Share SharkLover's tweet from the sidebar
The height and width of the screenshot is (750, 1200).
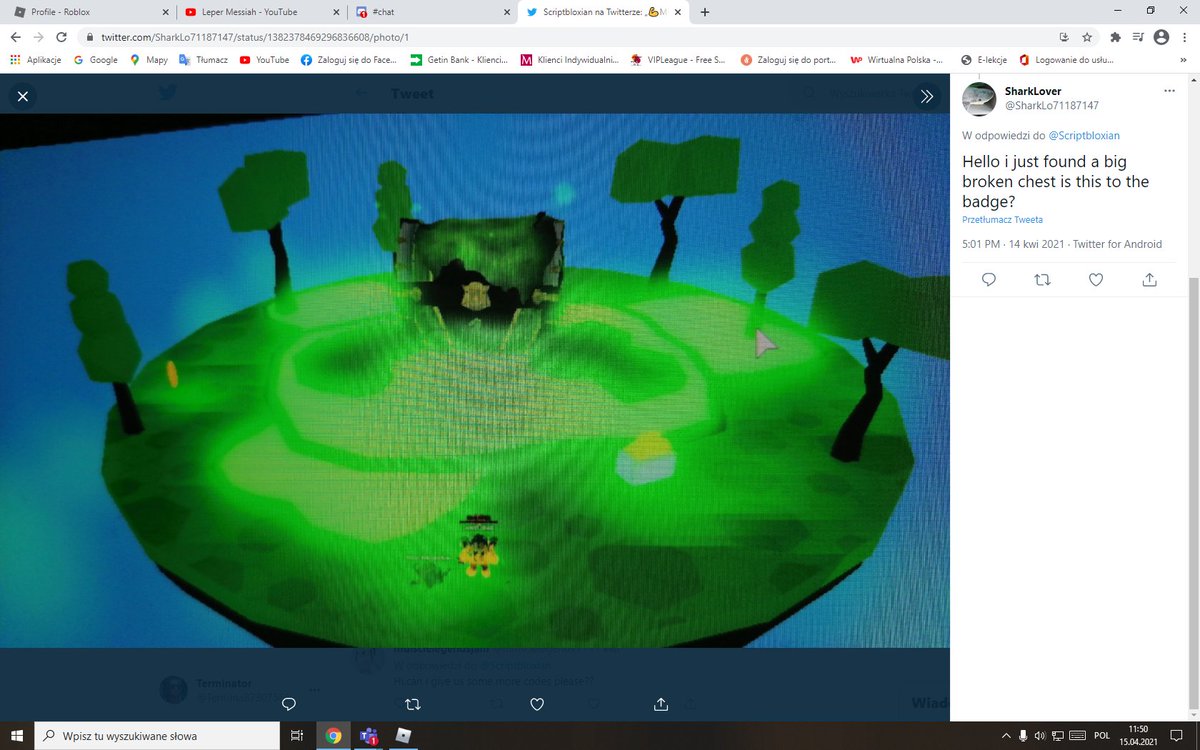(1150, 279)
